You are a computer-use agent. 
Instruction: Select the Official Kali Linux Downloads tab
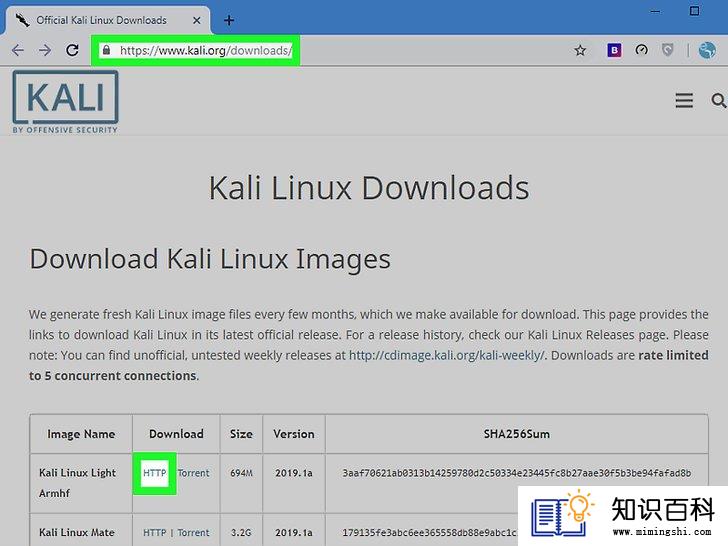point(107,20)
